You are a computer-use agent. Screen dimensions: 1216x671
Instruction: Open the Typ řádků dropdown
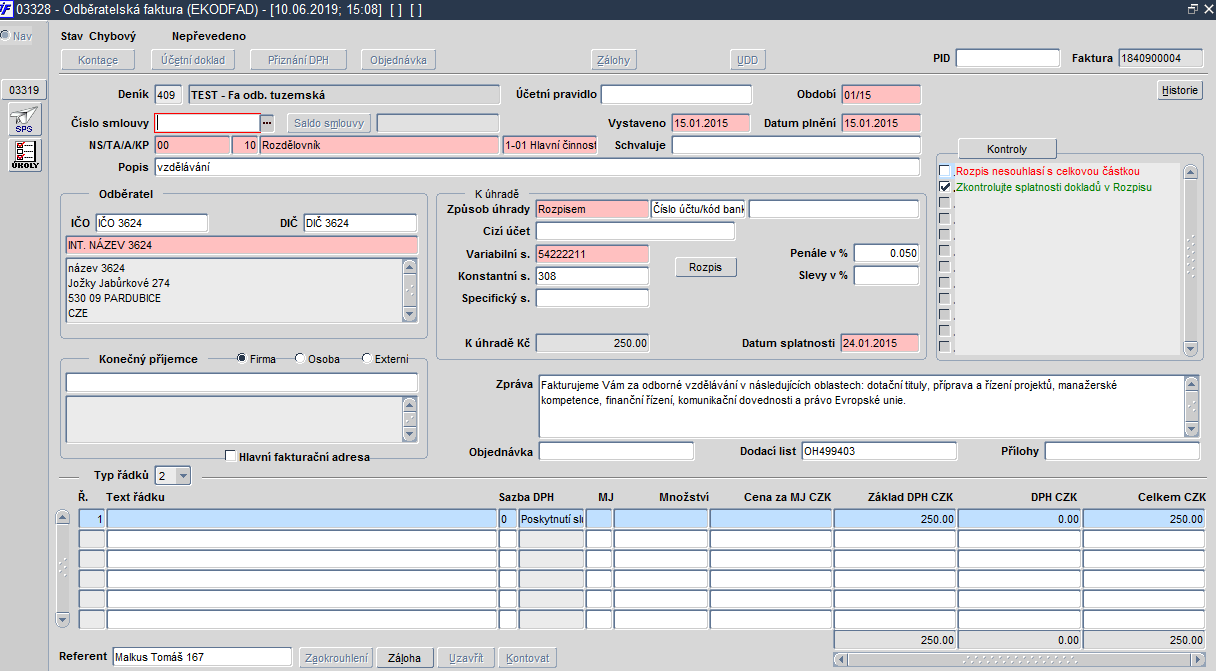[x=183, y=476]
